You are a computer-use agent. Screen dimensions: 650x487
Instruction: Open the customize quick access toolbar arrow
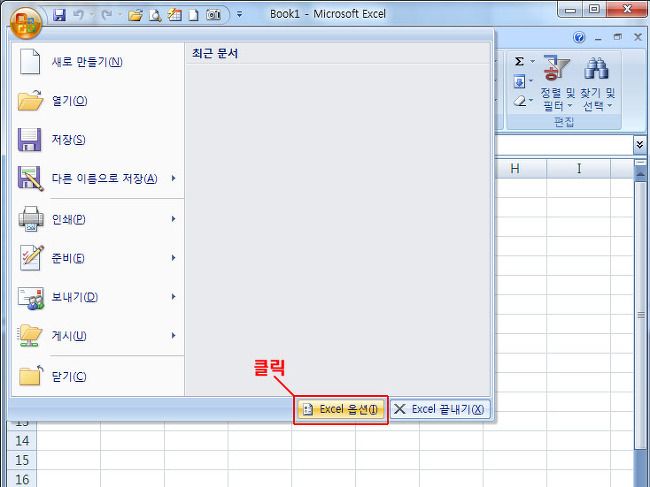pyautogui.click(x=239, y=15)
